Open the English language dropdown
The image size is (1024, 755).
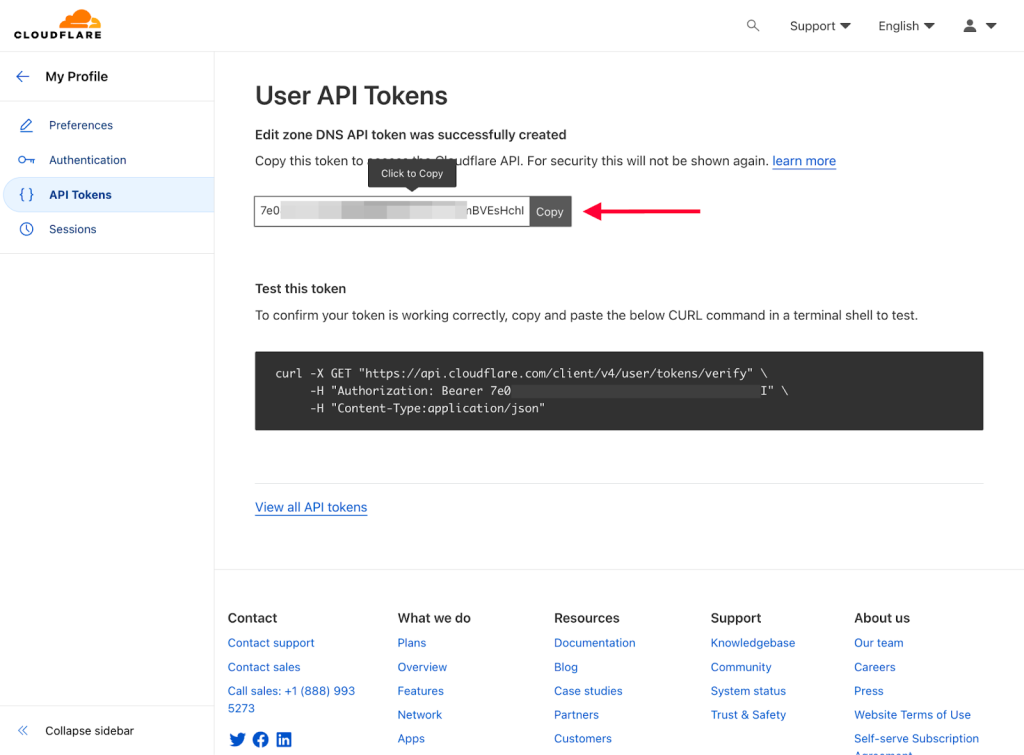tap(906, 26)
